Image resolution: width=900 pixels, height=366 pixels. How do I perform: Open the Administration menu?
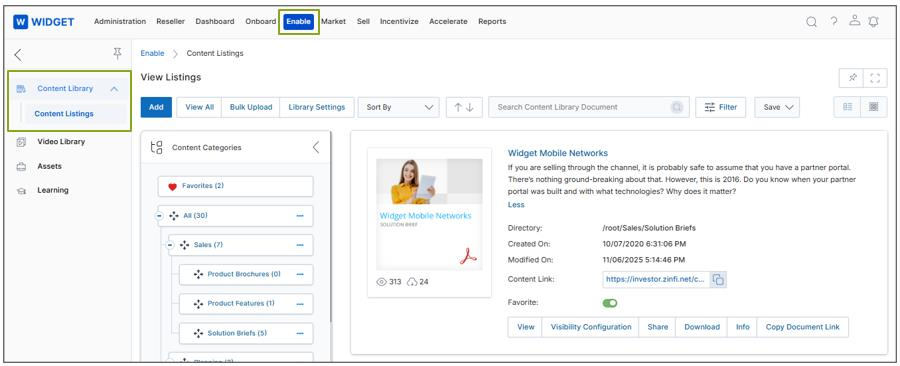coord(120,22)
